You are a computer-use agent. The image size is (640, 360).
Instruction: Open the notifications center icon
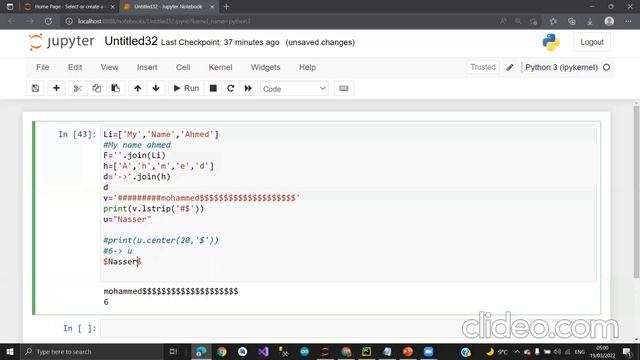pyautogui.click(x=627, y=351)
